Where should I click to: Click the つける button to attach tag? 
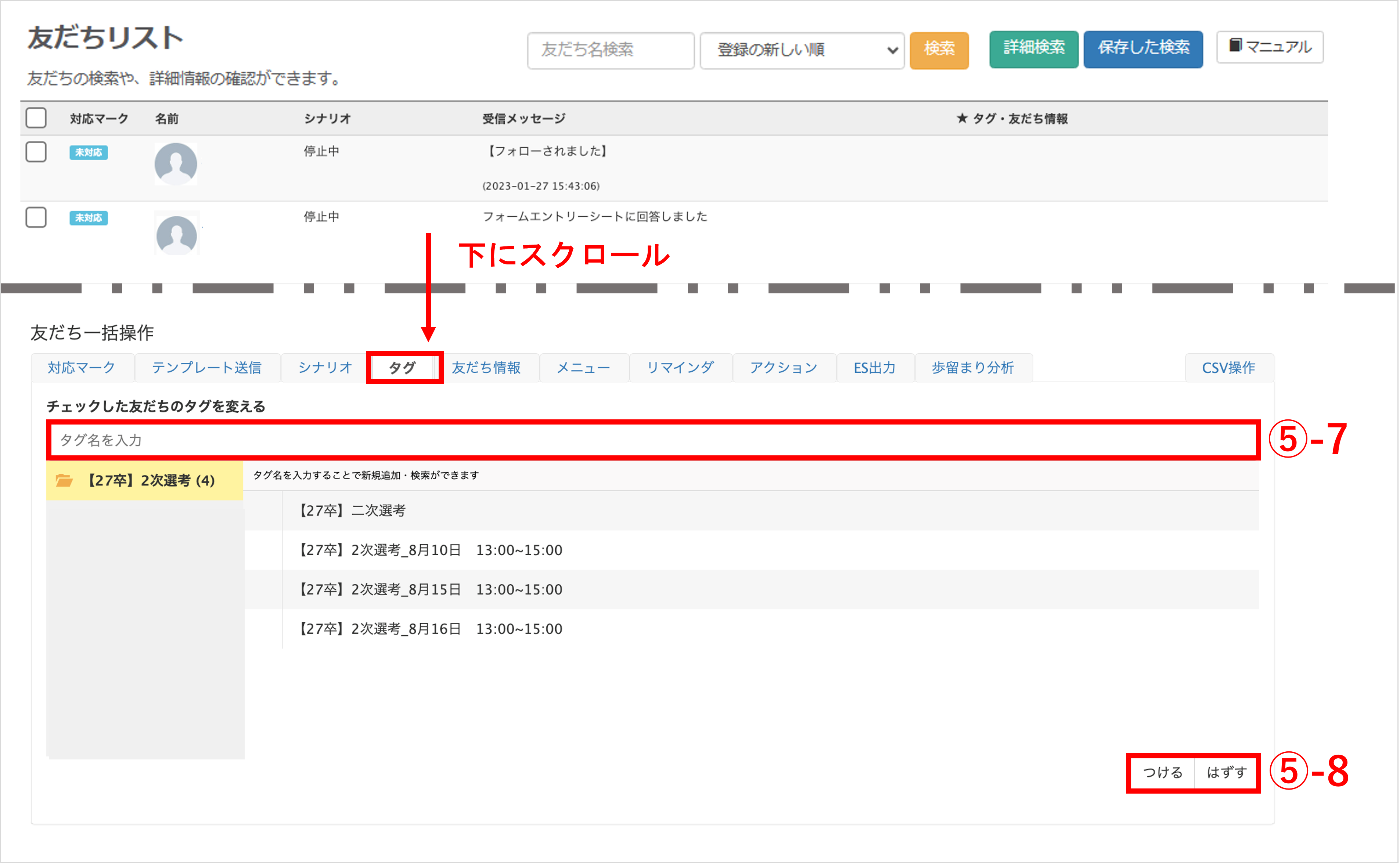(x=1162, y=773)
